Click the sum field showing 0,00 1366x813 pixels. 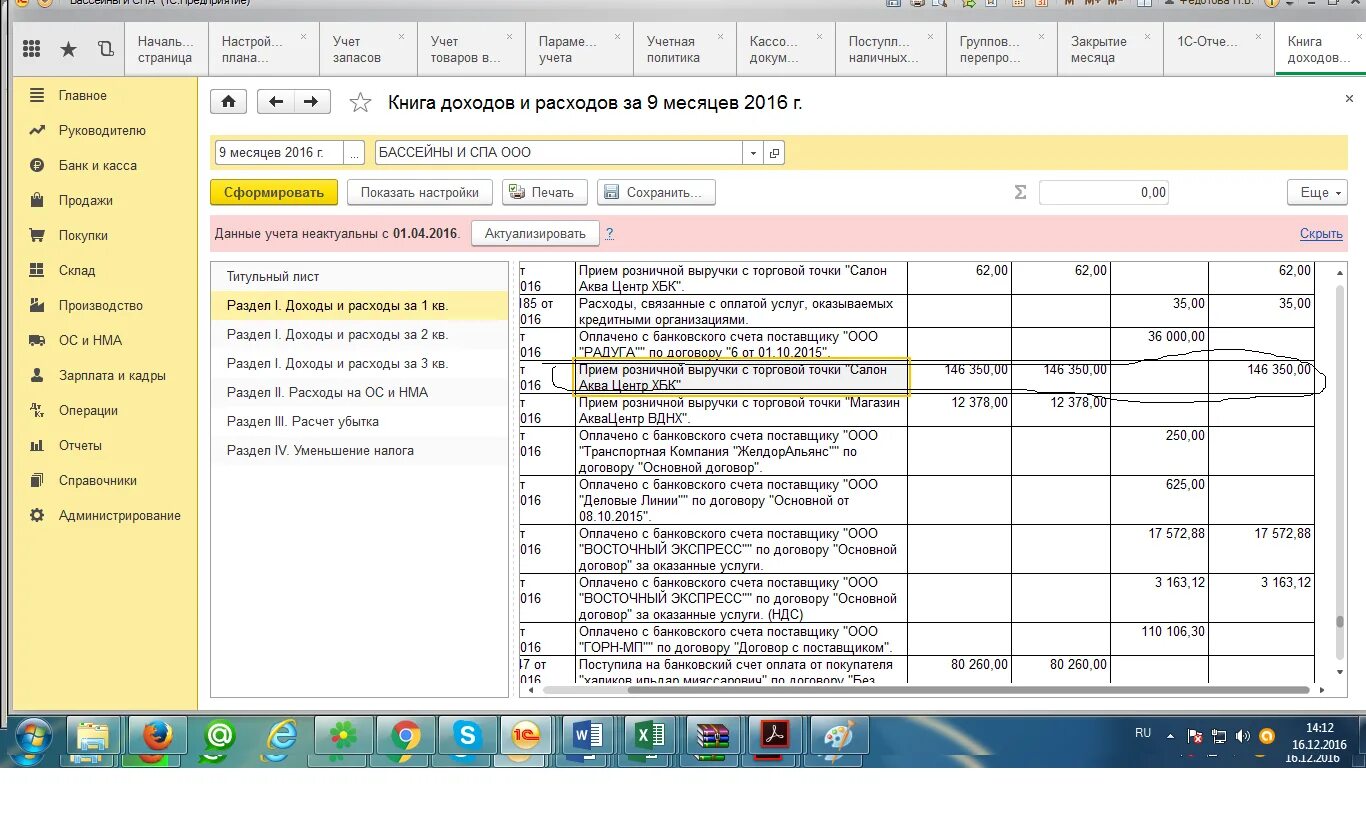point(1104,192)
